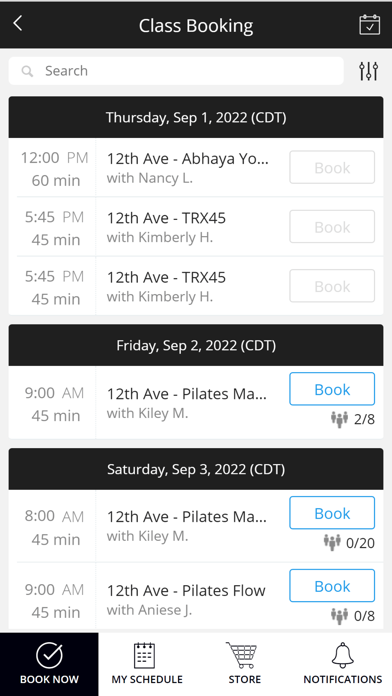Book Friday 9:00 AM Pilates Mat class
Viewport: 392px width, 696px height.
[332, 389]
